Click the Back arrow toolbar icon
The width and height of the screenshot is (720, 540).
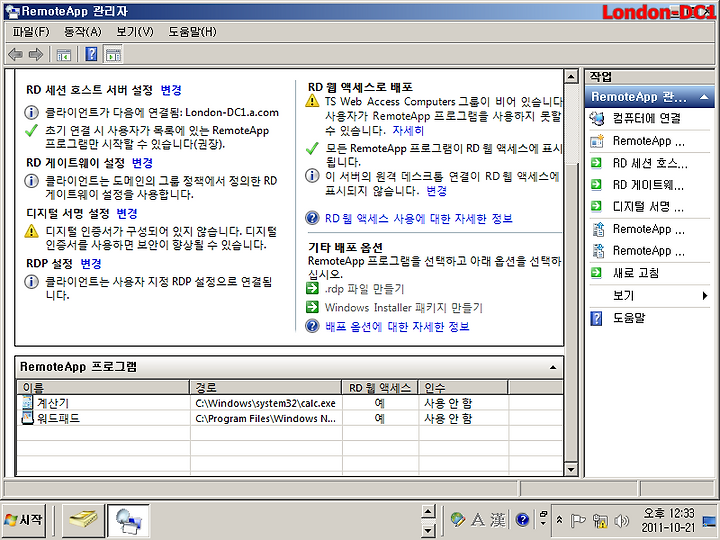click(x=15, y=55)
